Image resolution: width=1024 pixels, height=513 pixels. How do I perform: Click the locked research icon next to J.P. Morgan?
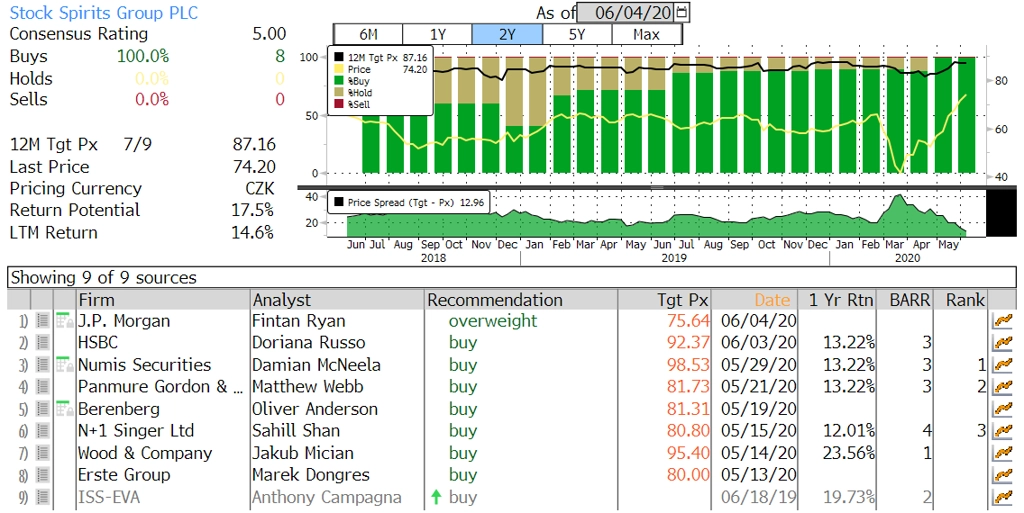[x=65, y=320]
